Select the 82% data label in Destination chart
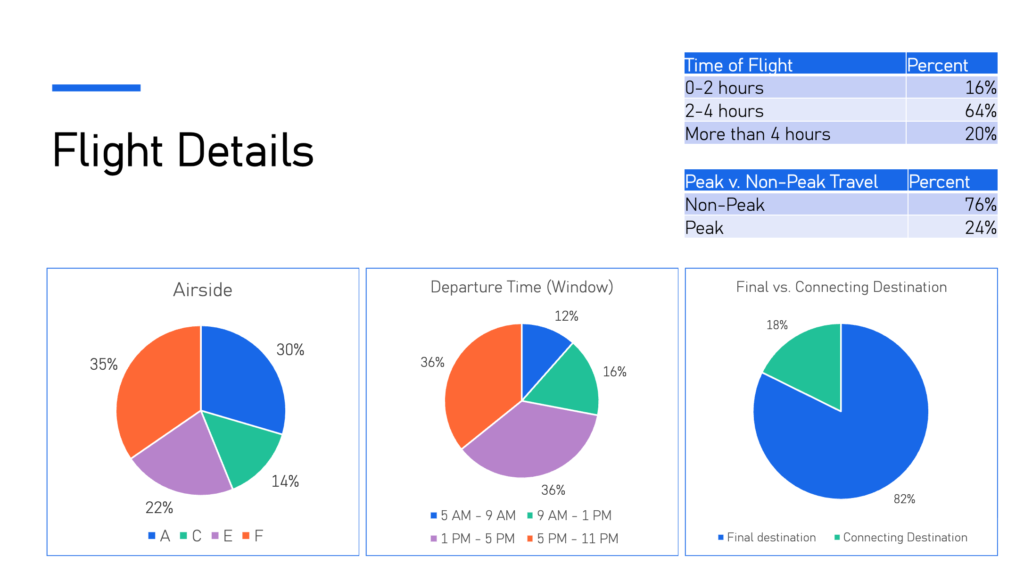 (904, 499)
